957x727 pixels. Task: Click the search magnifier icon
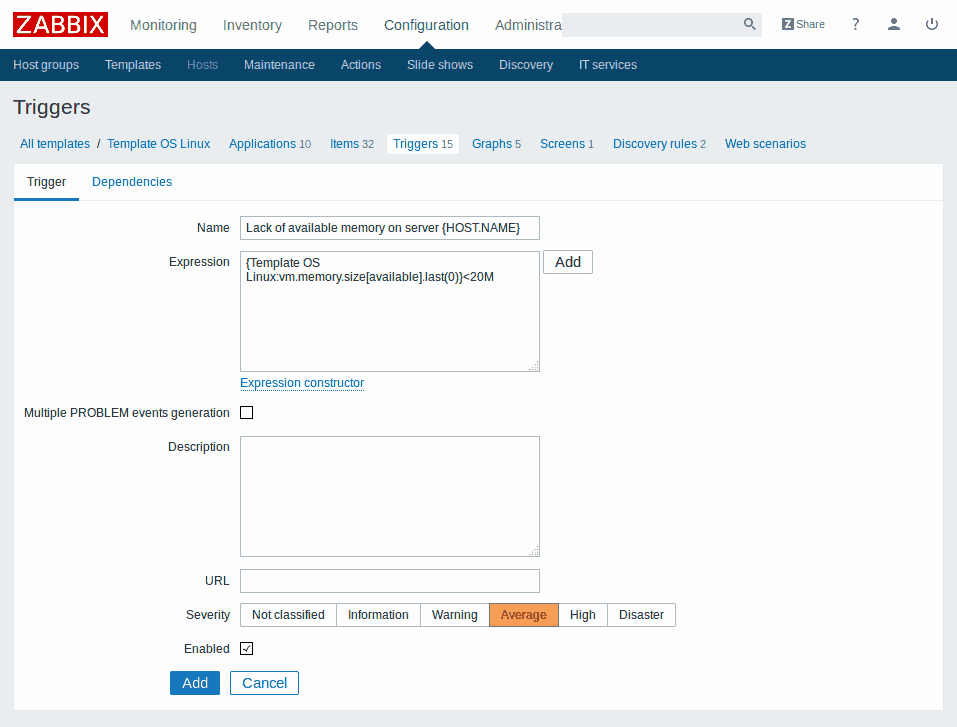pyautogui.click(x=749, y=24)
